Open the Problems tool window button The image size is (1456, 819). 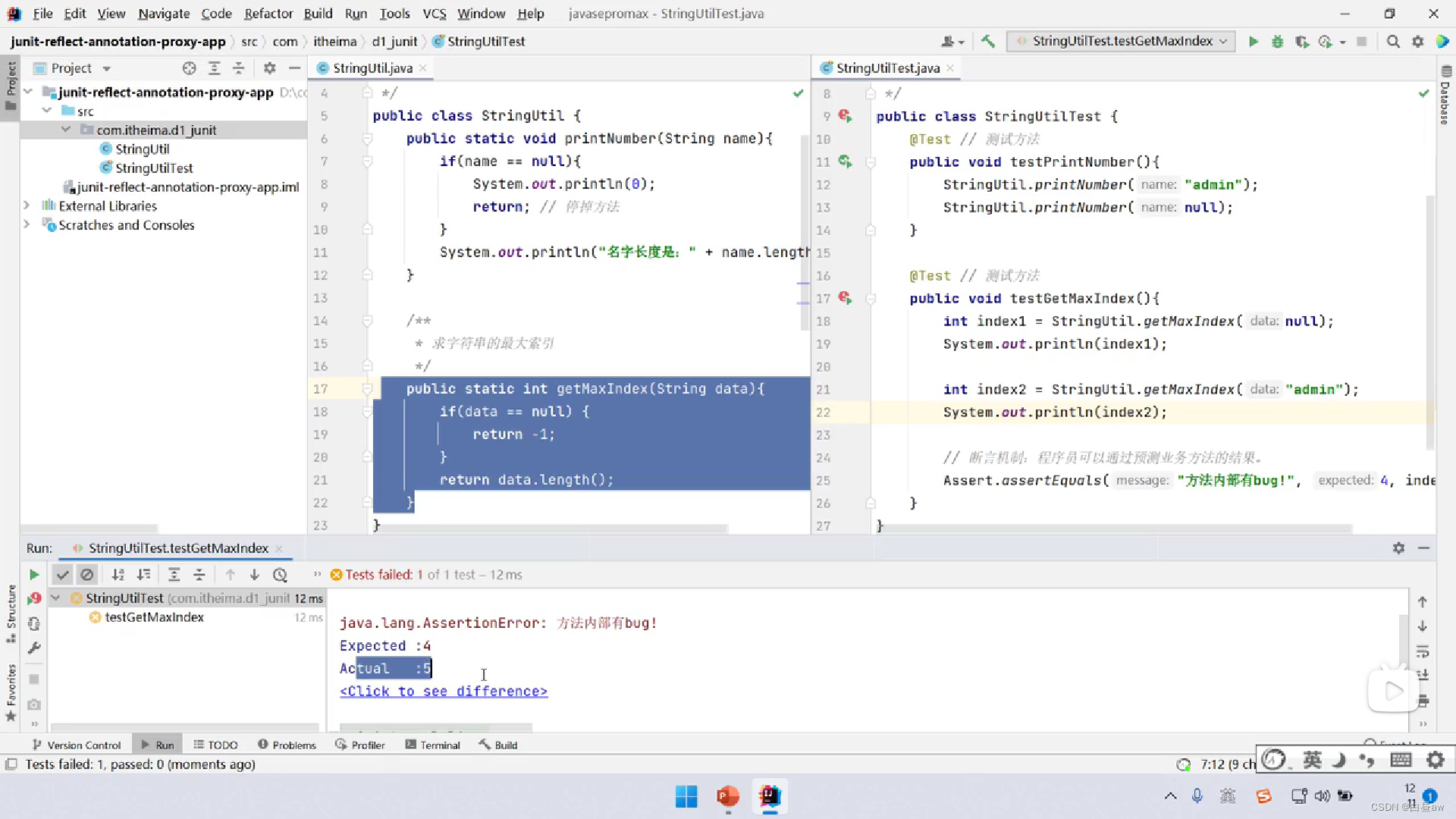287,745
